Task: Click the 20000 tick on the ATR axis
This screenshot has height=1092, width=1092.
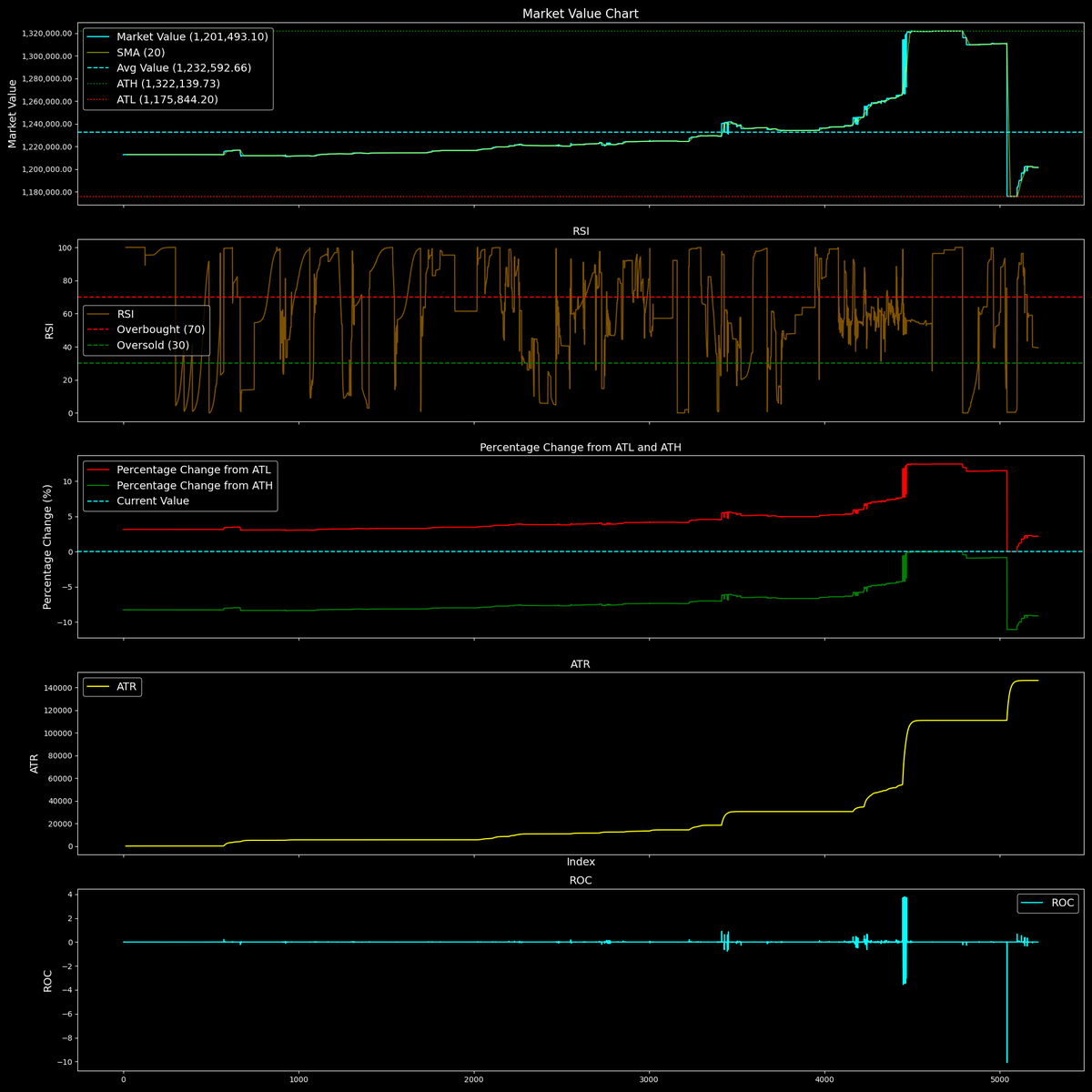Action: tap(61, 824)
